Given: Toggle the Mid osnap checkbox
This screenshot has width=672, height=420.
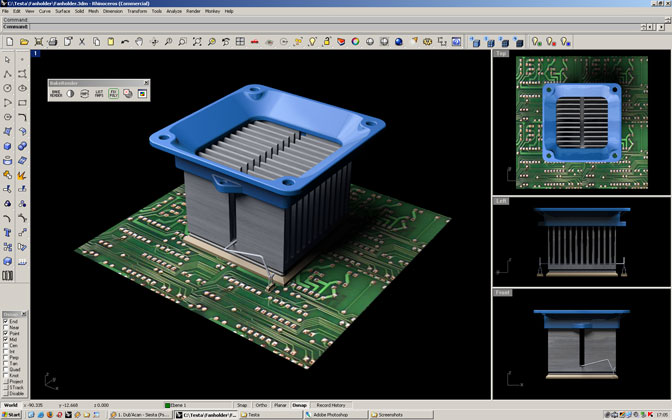Looking at the screenshot, I should click(6, 339).
